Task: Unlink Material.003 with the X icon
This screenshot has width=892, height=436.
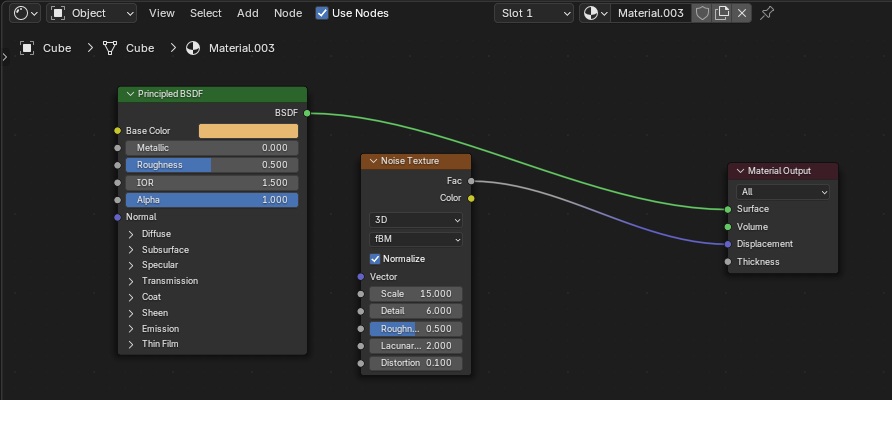Action: pos(741,13)
